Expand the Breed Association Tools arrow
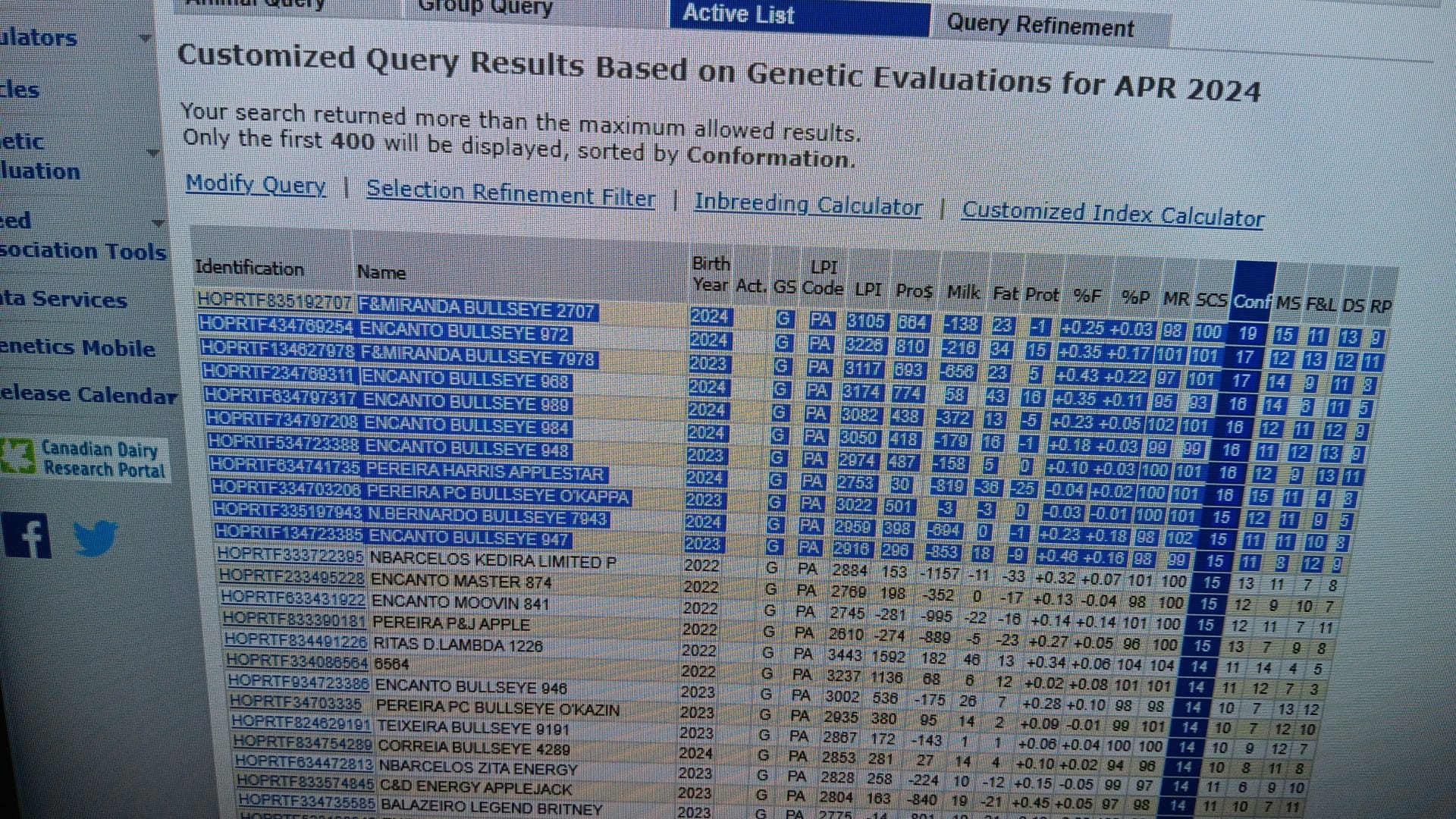This screenshot has height=819, width=1456. (x=158, y=223)
